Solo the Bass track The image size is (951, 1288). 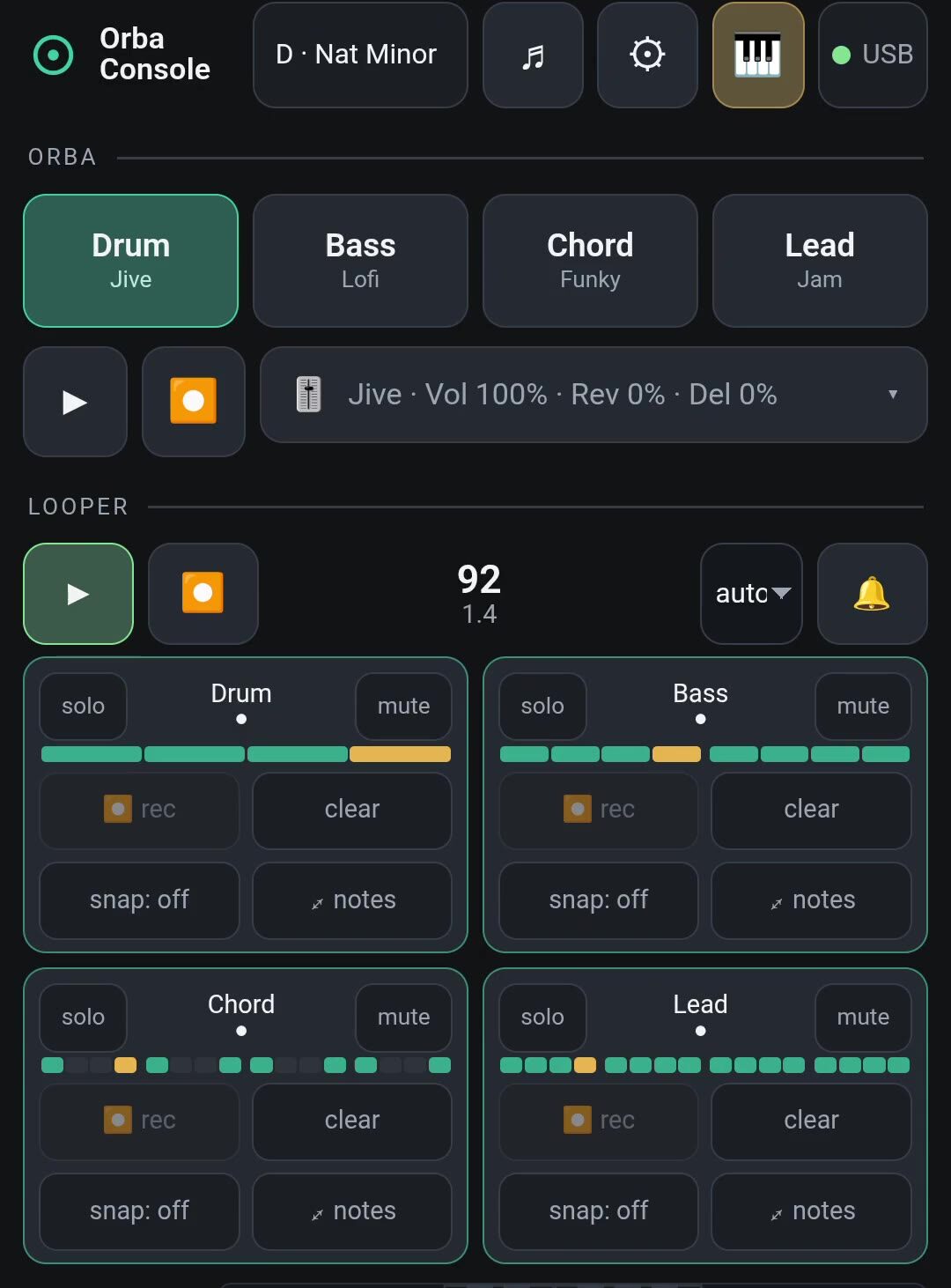pos(542,707)
